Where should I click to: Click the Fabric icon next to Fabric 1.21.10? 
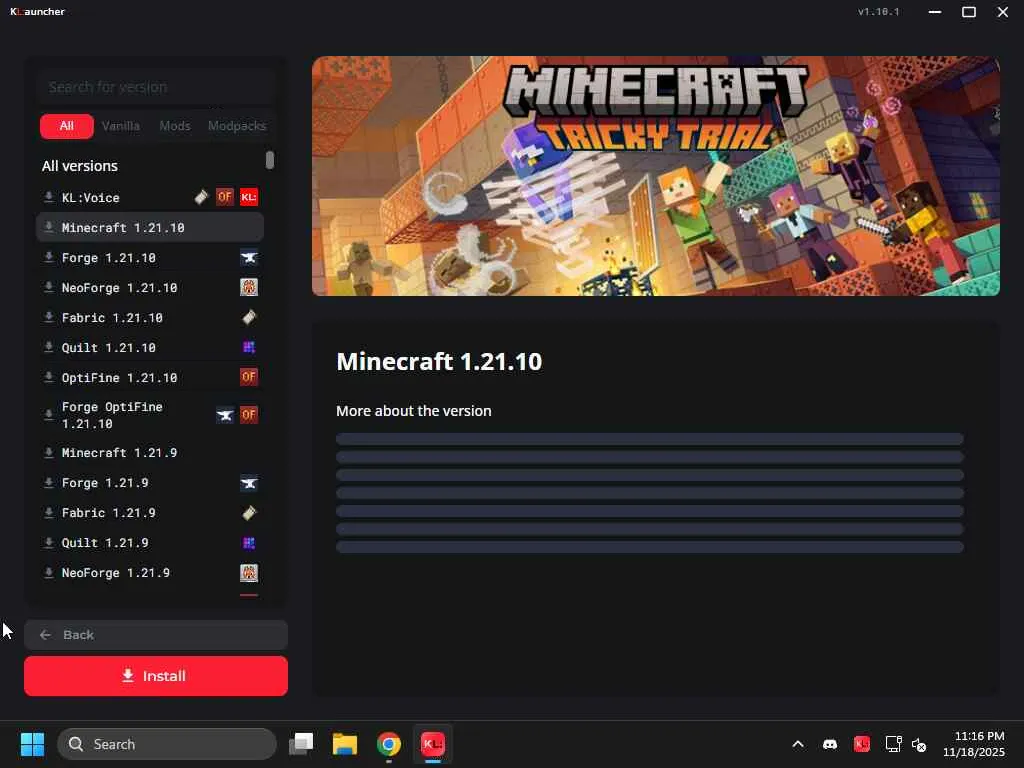(249, 317)
